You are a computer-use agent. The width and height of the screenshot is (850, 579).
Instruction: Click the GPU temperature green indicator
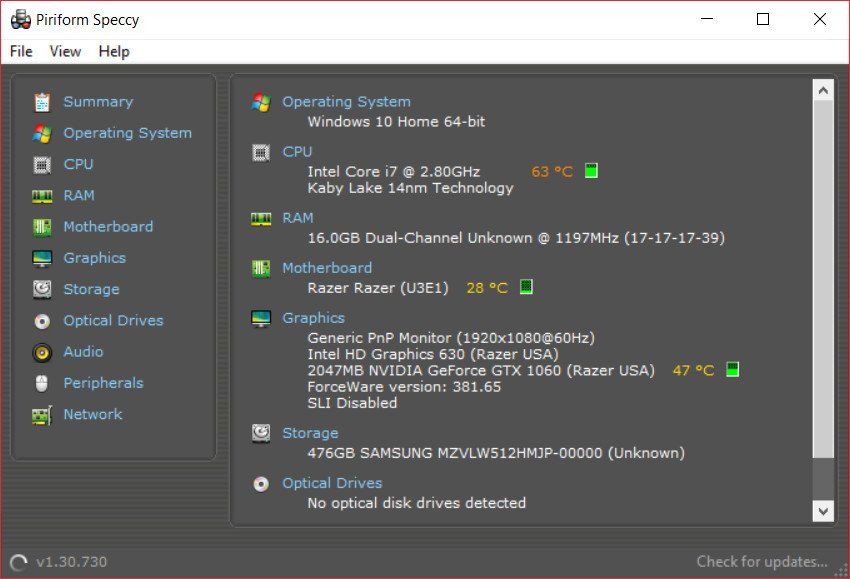pos(733,369)
